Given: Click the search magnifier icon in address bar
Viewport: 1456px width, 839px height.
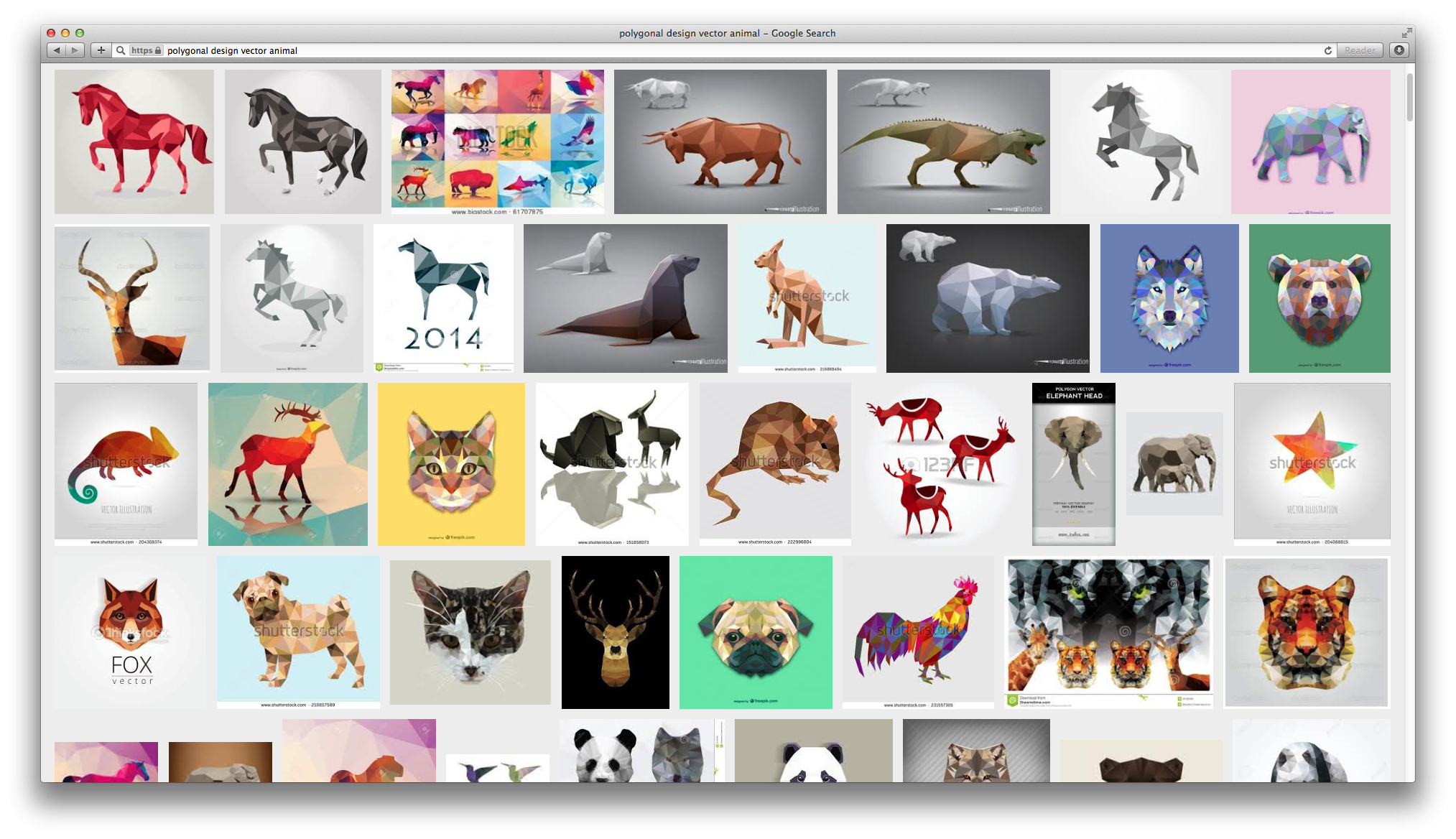Looking at the screenshot, I should point(121,50).
